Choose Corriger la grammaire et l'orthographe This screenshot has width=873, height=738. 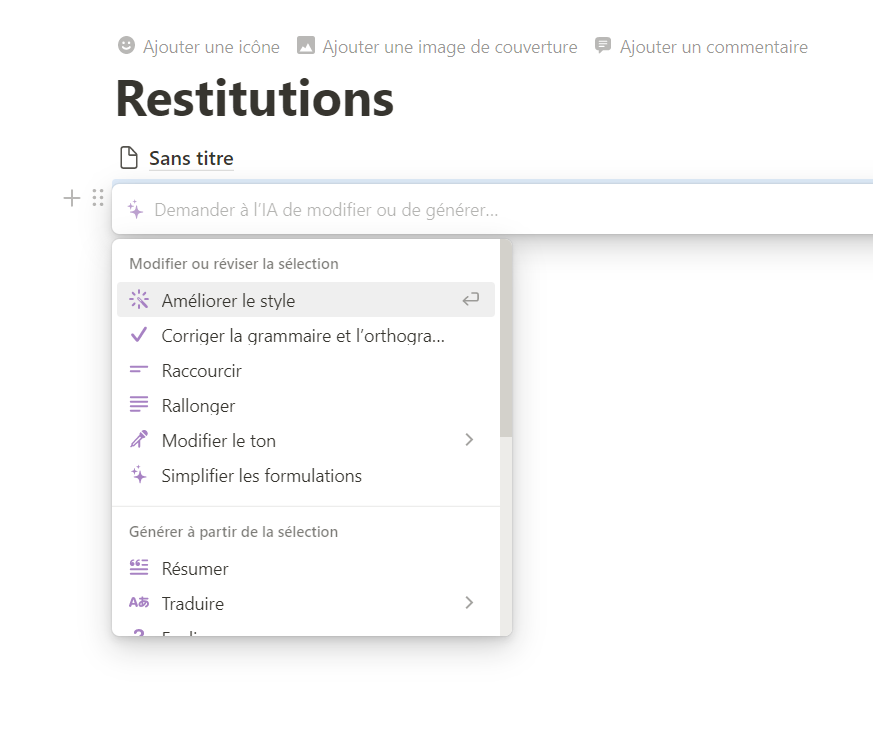[306, 336]
